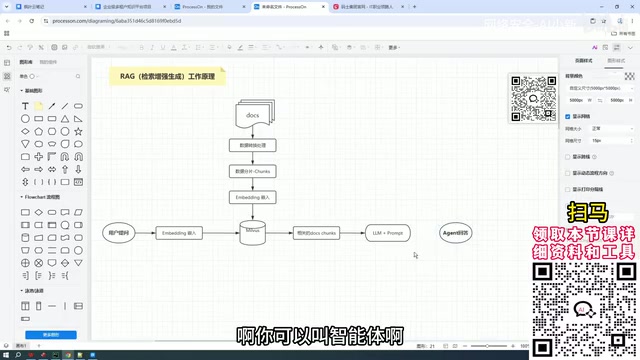Switch to the third browser tab ProcessOn

(x=208, y=7)
